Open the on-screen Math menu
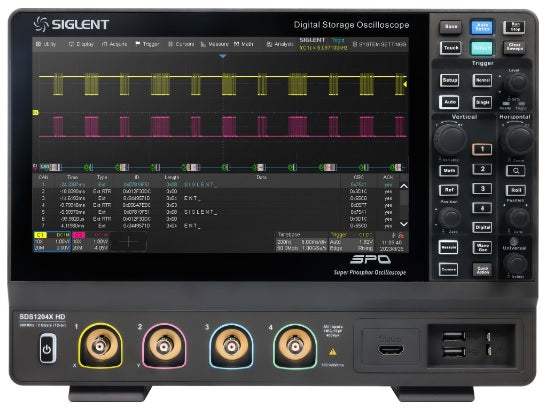The image size is (549, 413). pyautogui.click(x=244, y=44)
